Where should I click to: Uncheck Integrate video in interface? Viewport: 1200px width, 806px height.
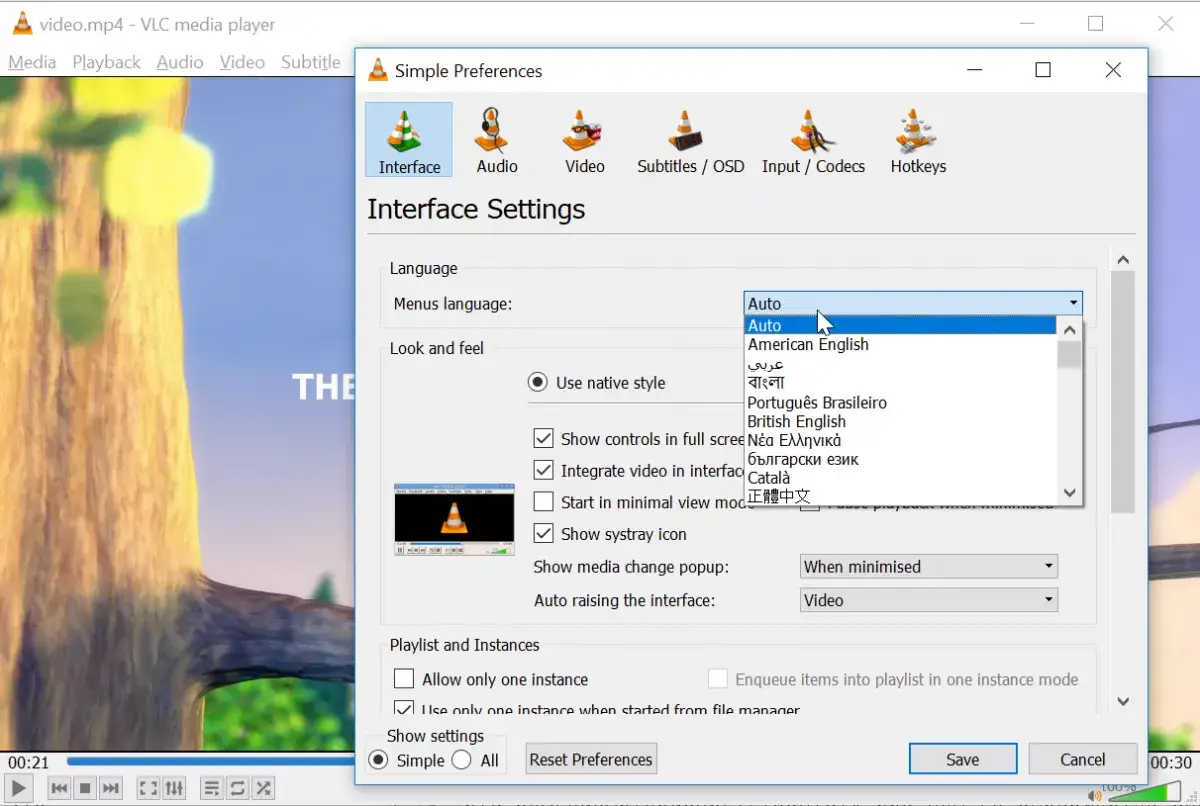543,470
